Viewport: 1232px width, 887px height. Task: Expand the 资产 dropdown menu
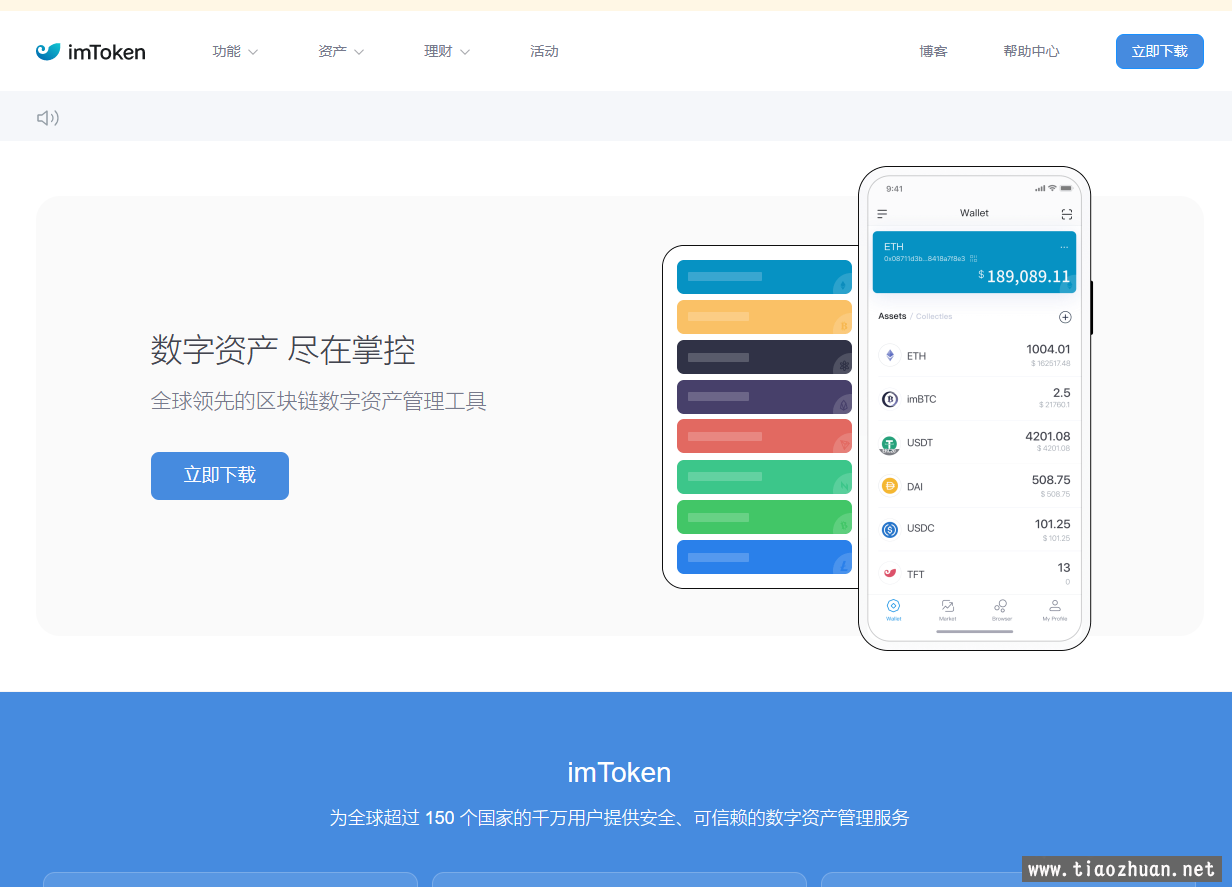[341, 51]
